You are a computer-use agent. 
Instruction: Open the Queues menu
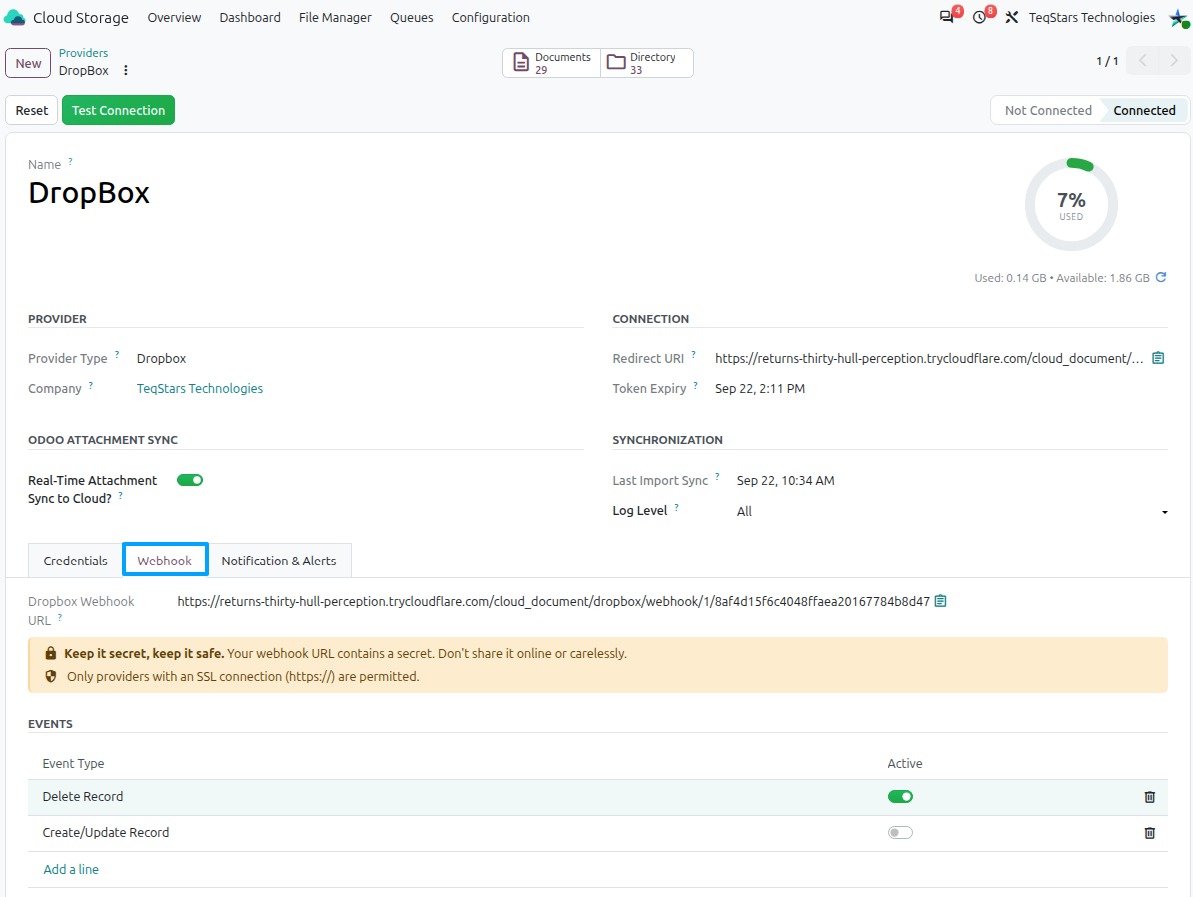click(x=412, y=17)
